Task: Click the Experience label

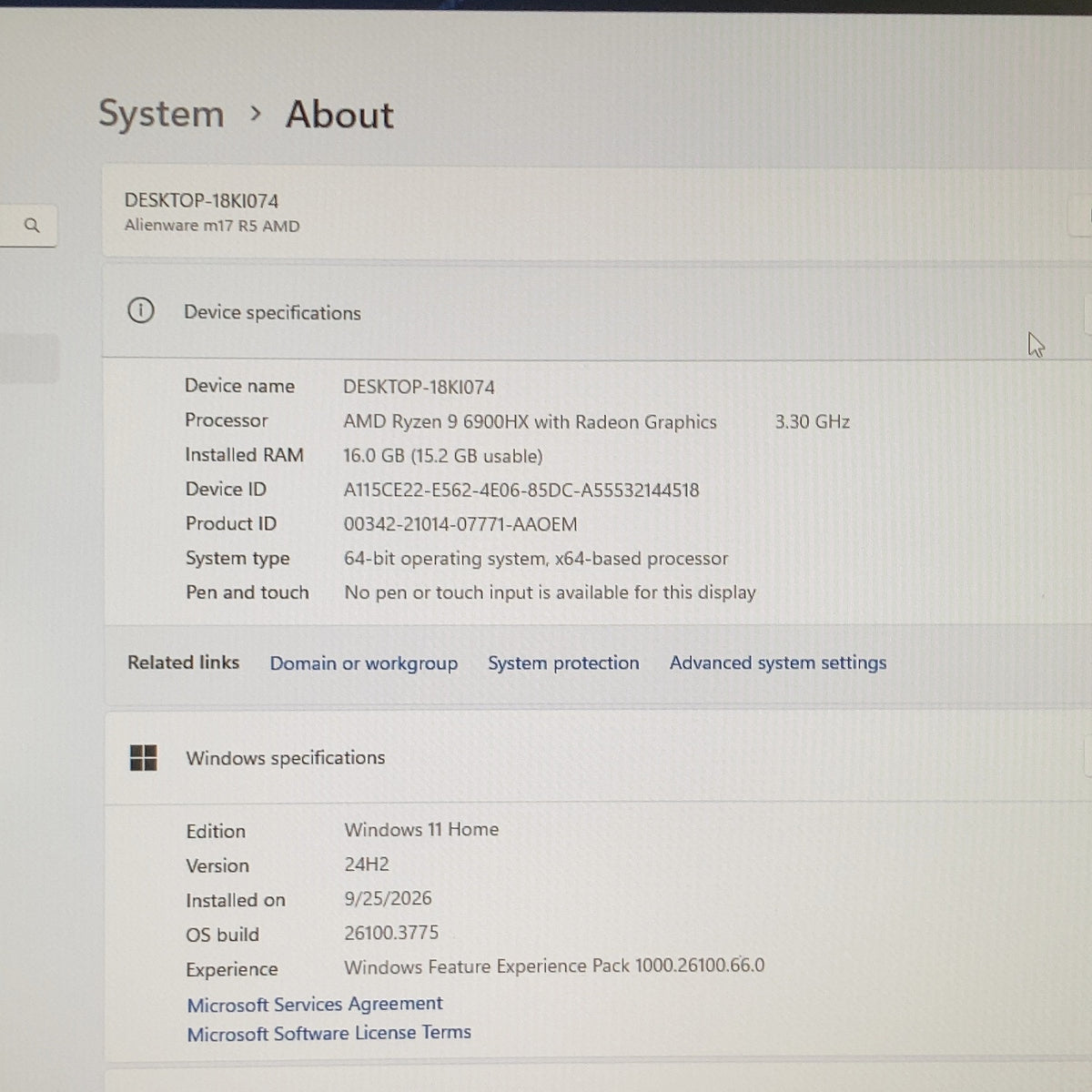Action: pyautogui.click(x=232, y=970)
